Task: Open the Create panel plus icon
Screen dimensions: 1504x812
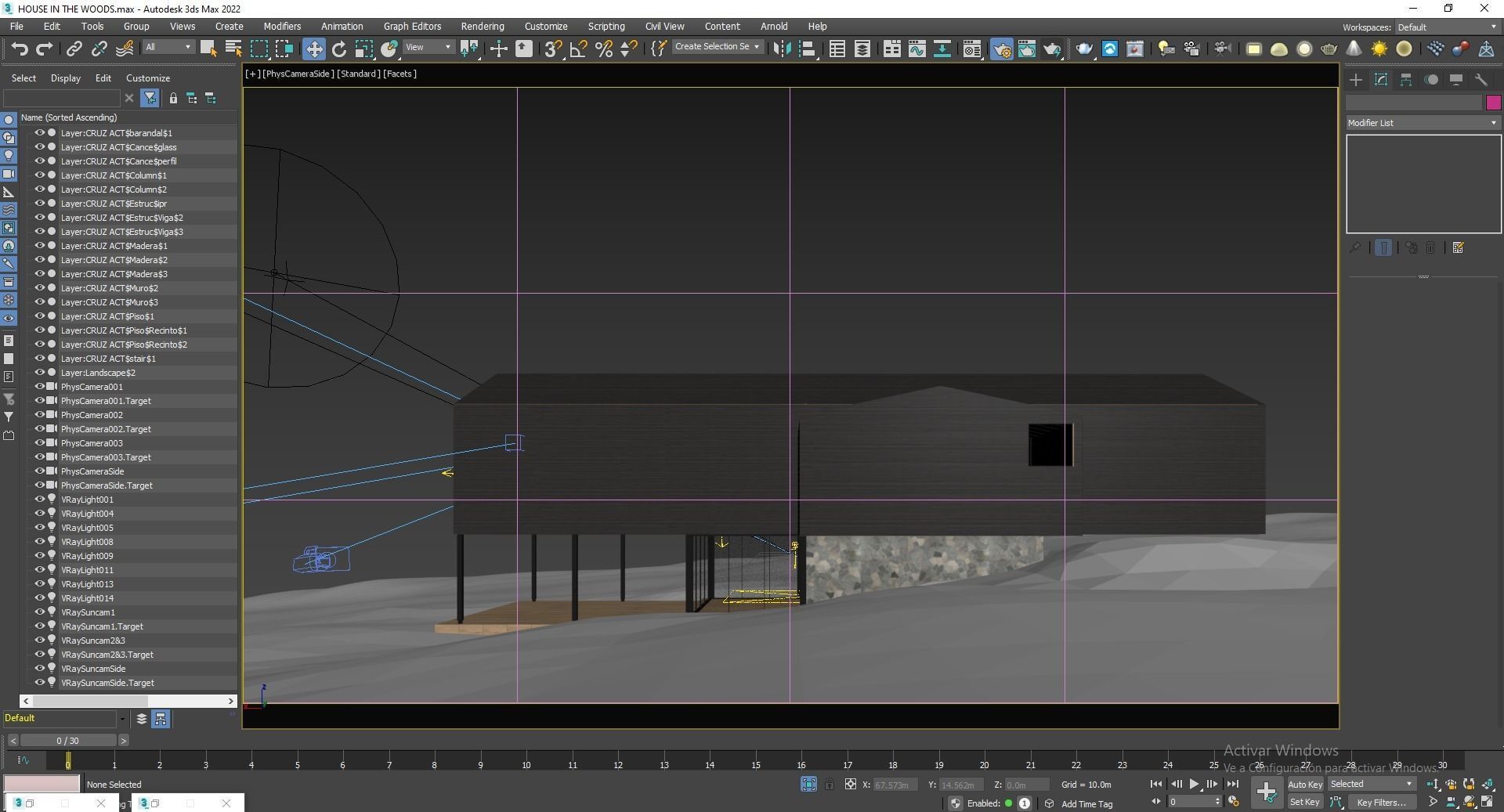Action: point(1356,80)
